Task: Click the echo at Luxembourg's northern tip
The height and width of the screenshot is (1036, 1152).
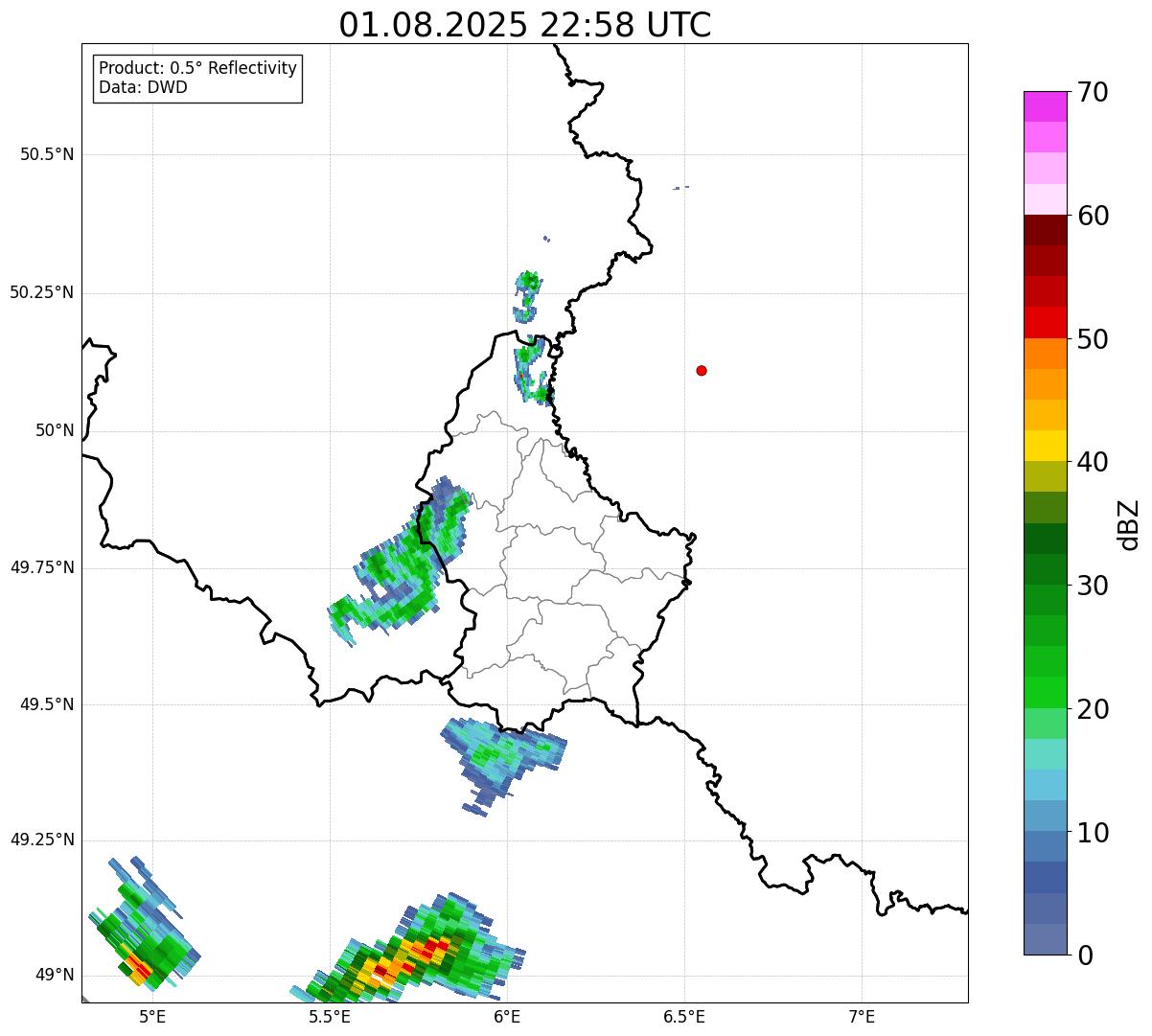Action: pyautogui.click(x=534, y=370)
